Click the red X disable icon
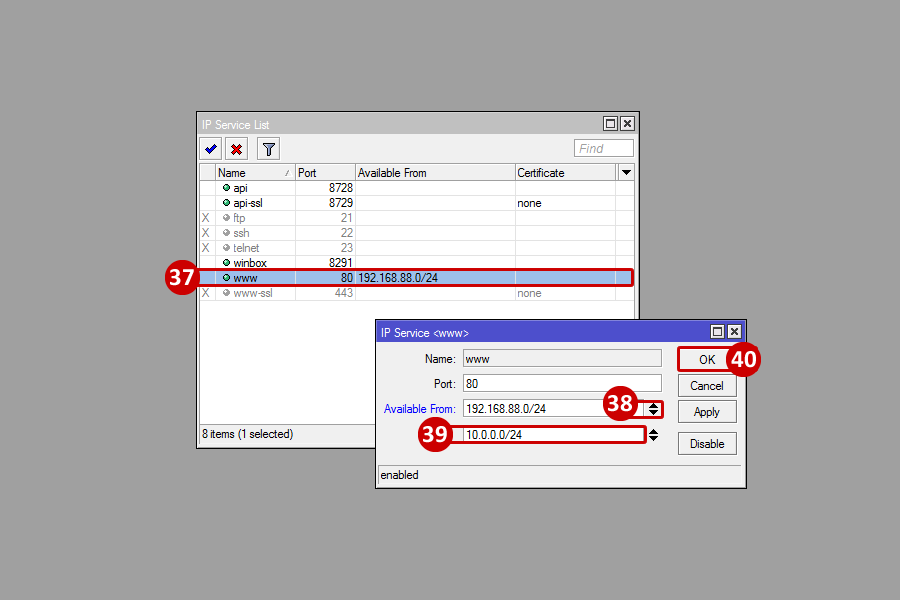 tap(236, 149)
